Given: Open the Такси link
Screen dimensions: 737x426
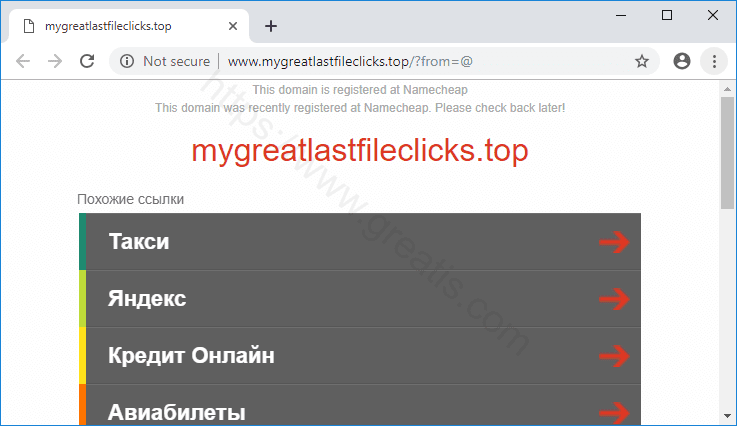Looking at the screenshot, I should click(360, 242).
